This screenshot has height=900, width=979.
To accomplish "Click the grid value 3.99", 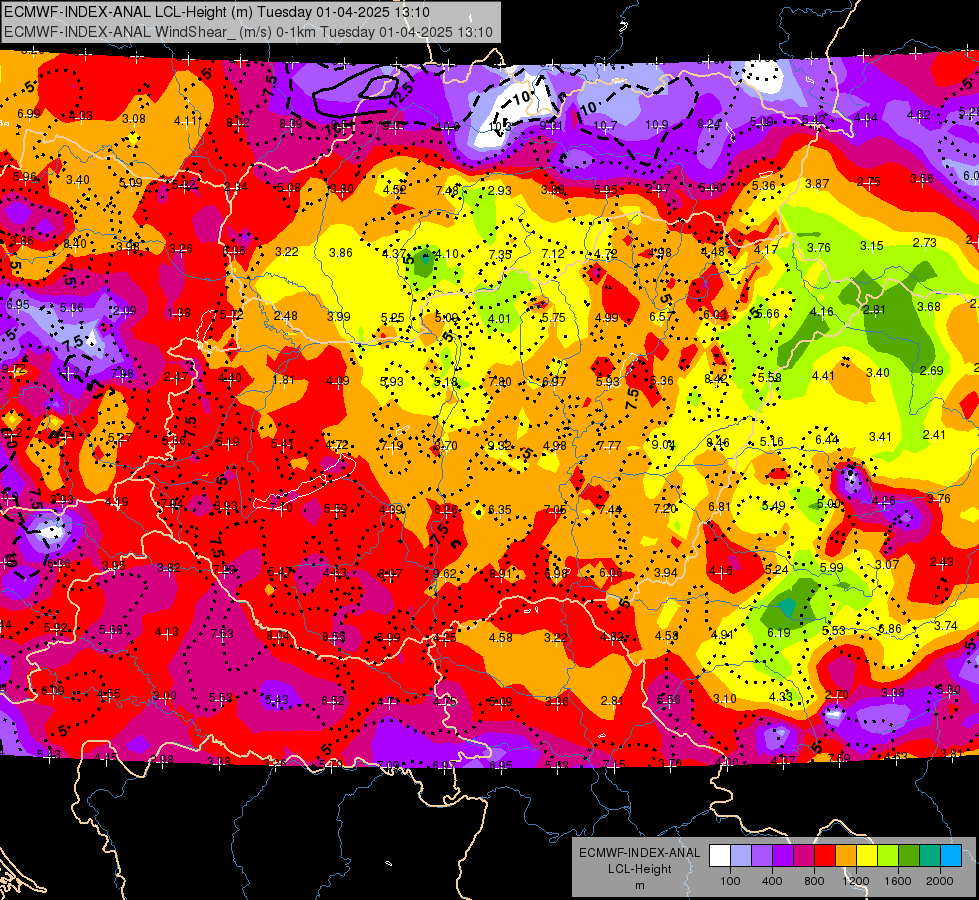I will pos(338,316).
